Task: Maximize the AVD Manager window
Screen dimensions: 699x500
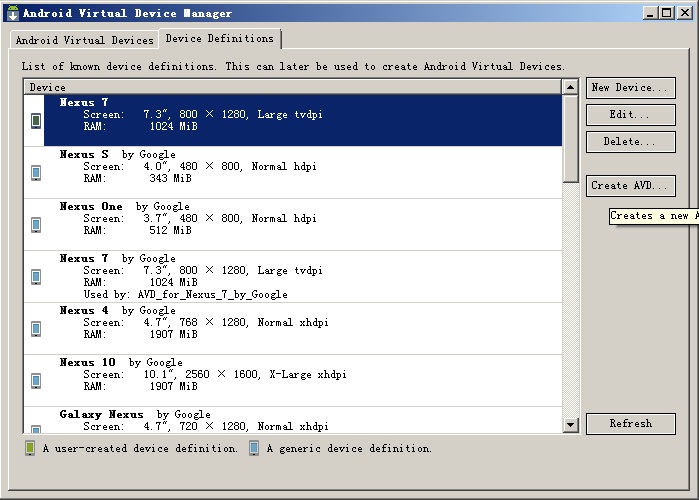Action: click(667, 13)
